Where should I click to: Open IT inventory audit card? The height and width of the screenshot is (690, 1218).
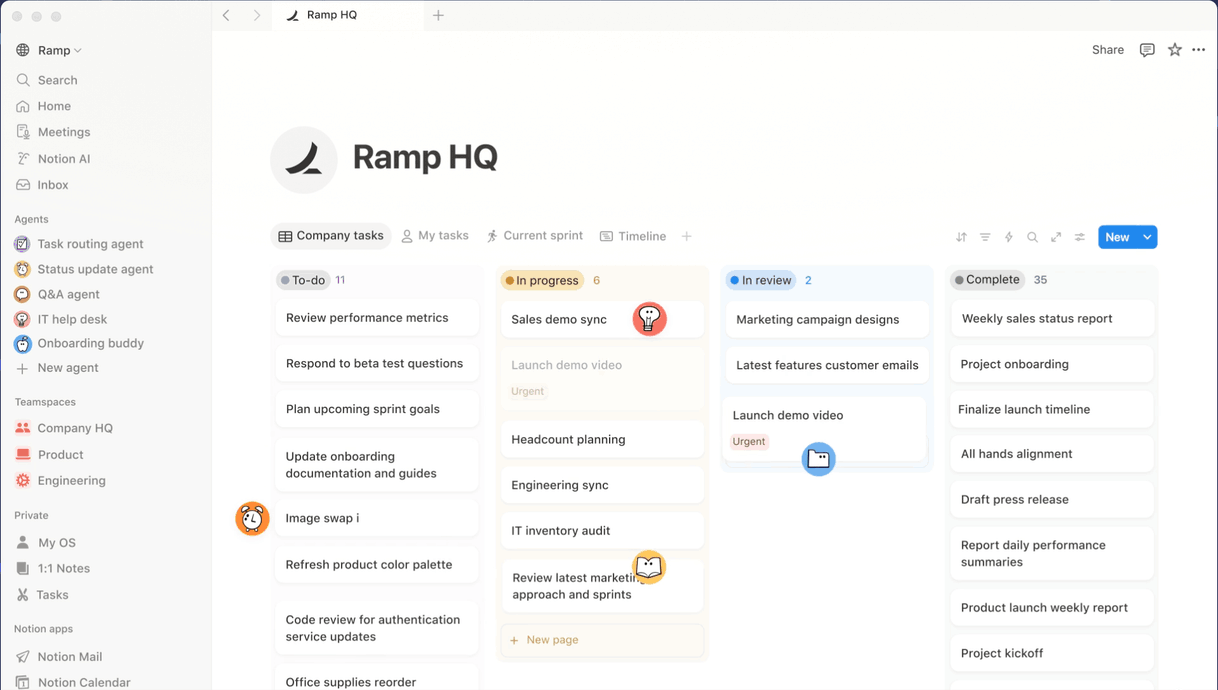pyautogui.click(x=602, y=531)
